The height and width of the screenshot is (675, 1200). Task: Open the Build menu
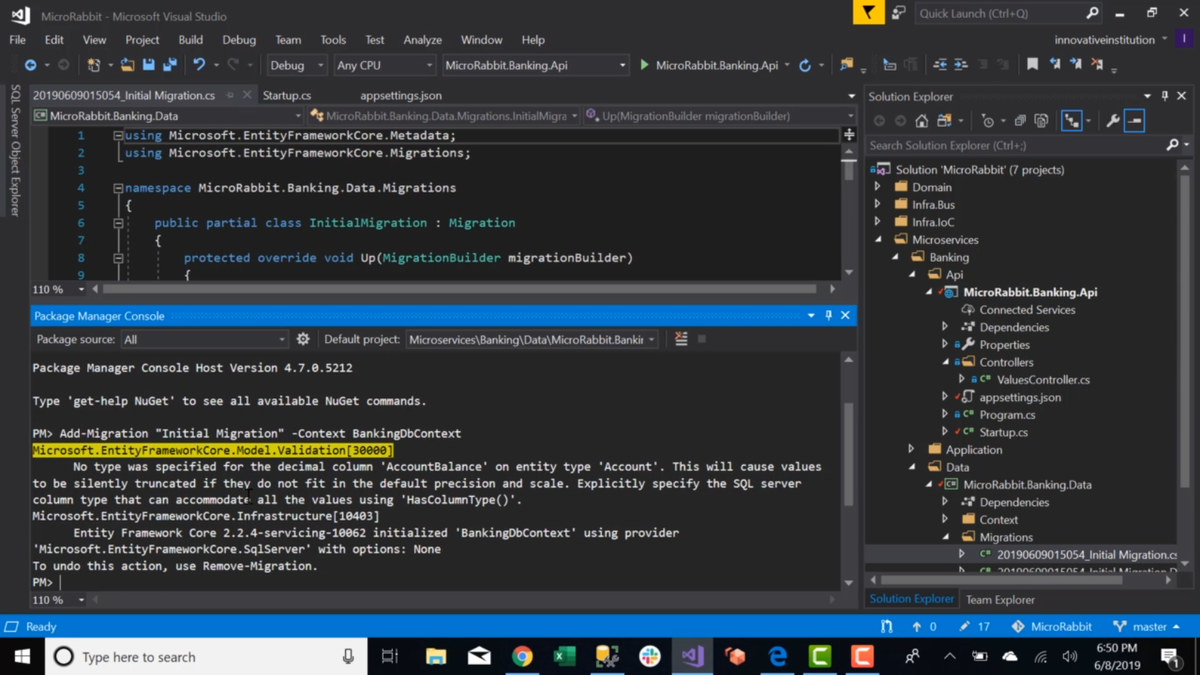(x=190, y=40)
